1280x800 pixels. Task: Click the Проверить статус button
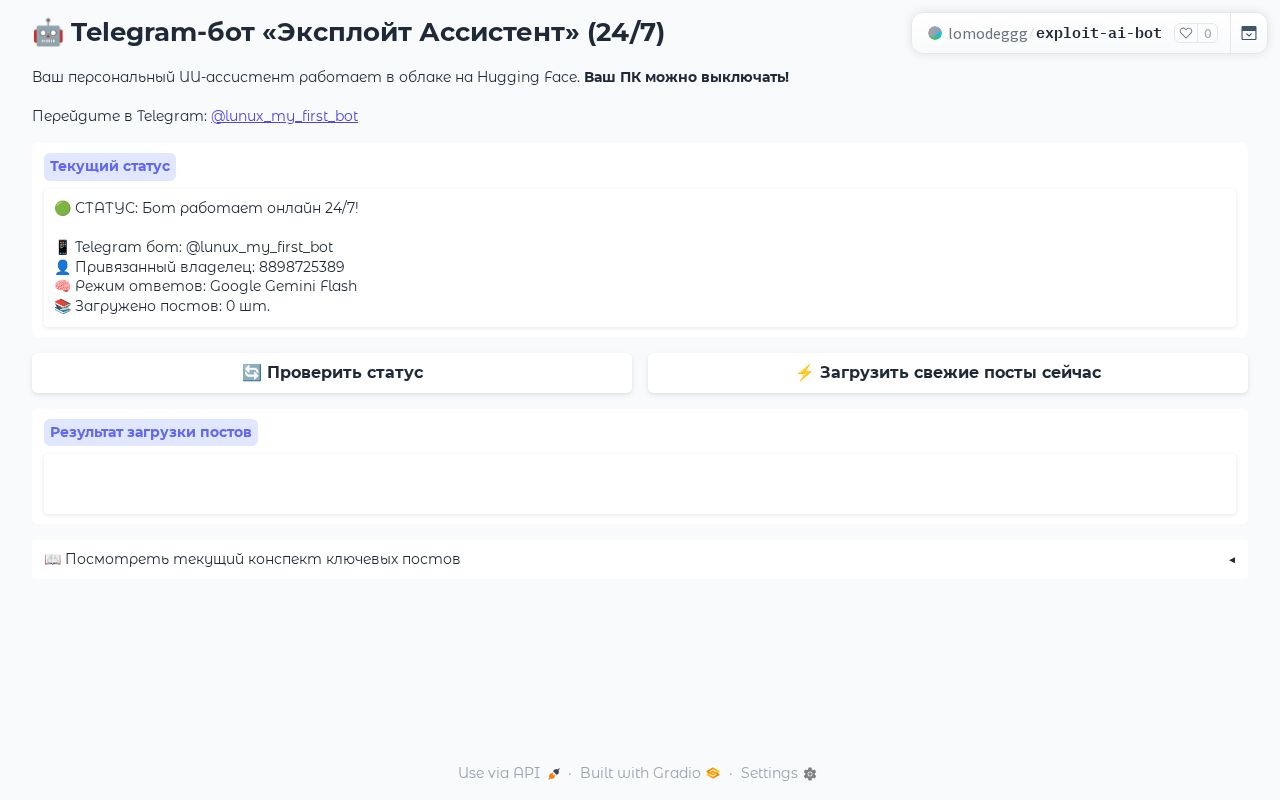(x=332, y=373)
